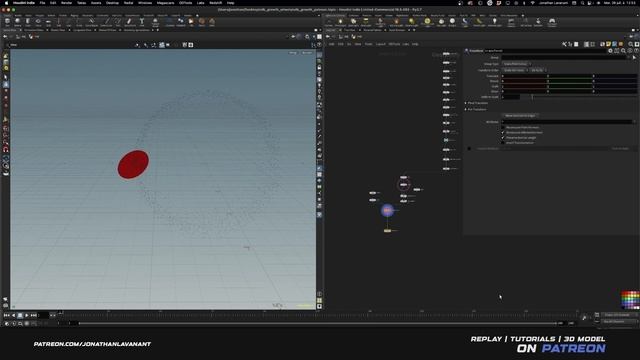Click the red magnet snapping icon

tap(6, 150)
